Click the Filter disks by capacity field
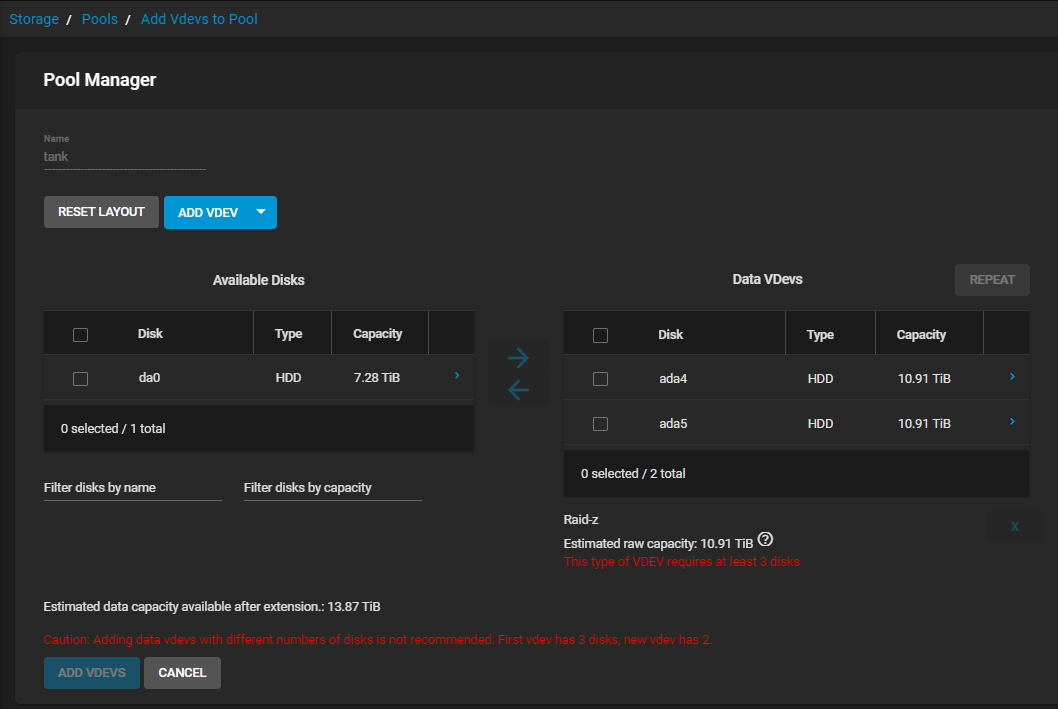1058x709 pixels. [x=332, y=488]
